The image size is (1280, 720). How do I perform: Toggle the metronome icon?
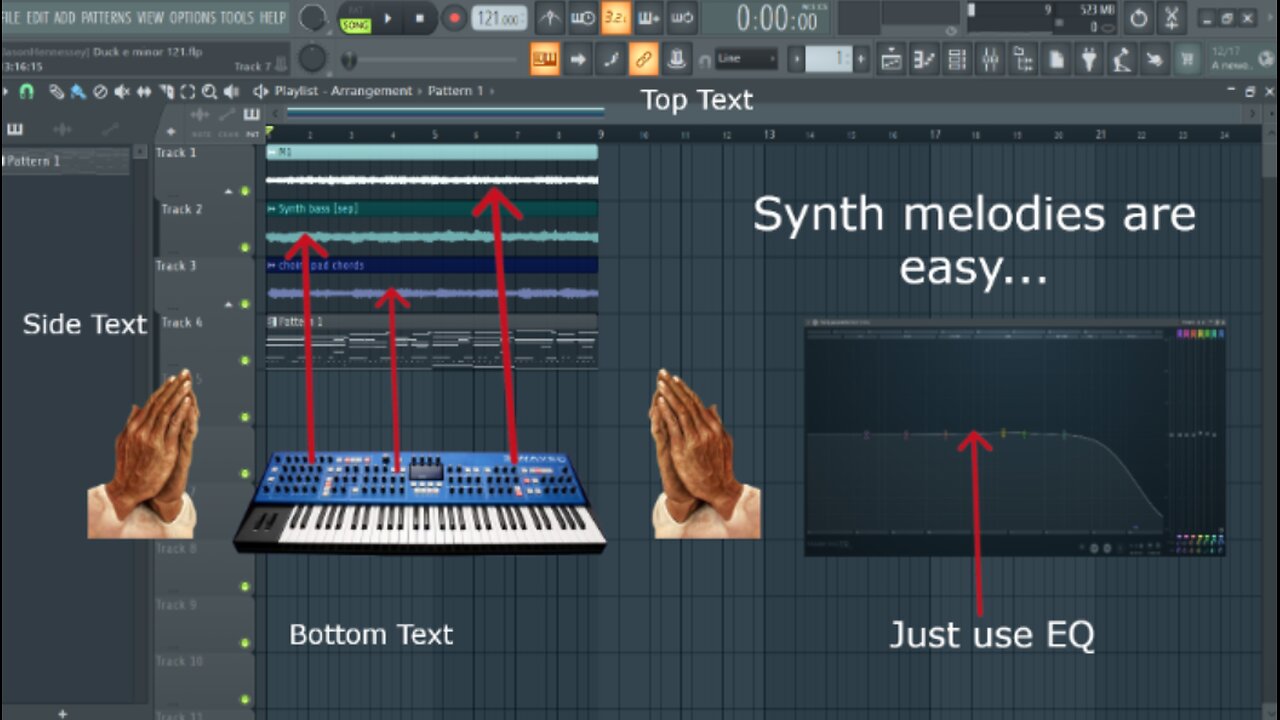pos(550,18)
